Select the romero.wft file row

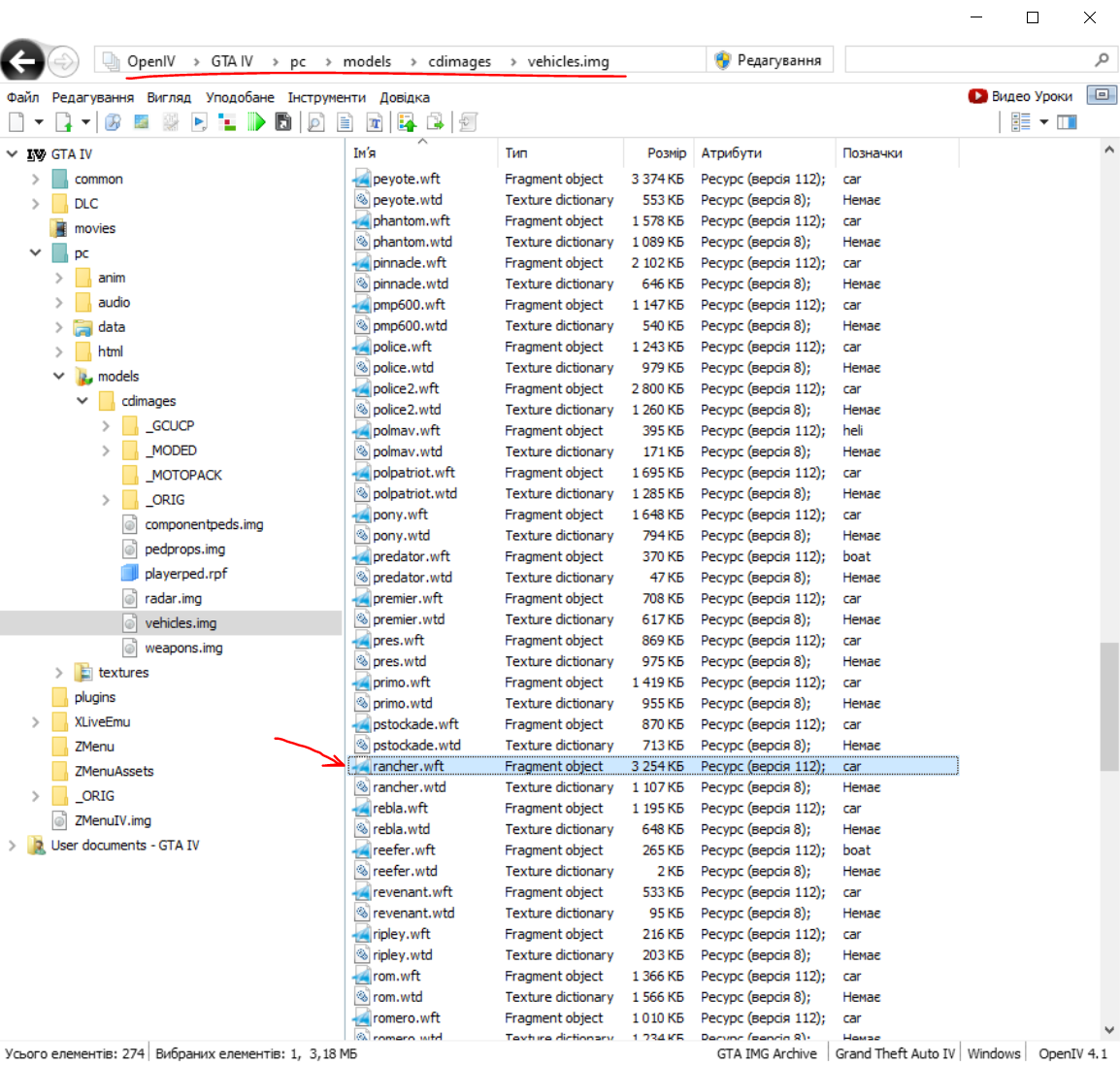[653, 1017]
